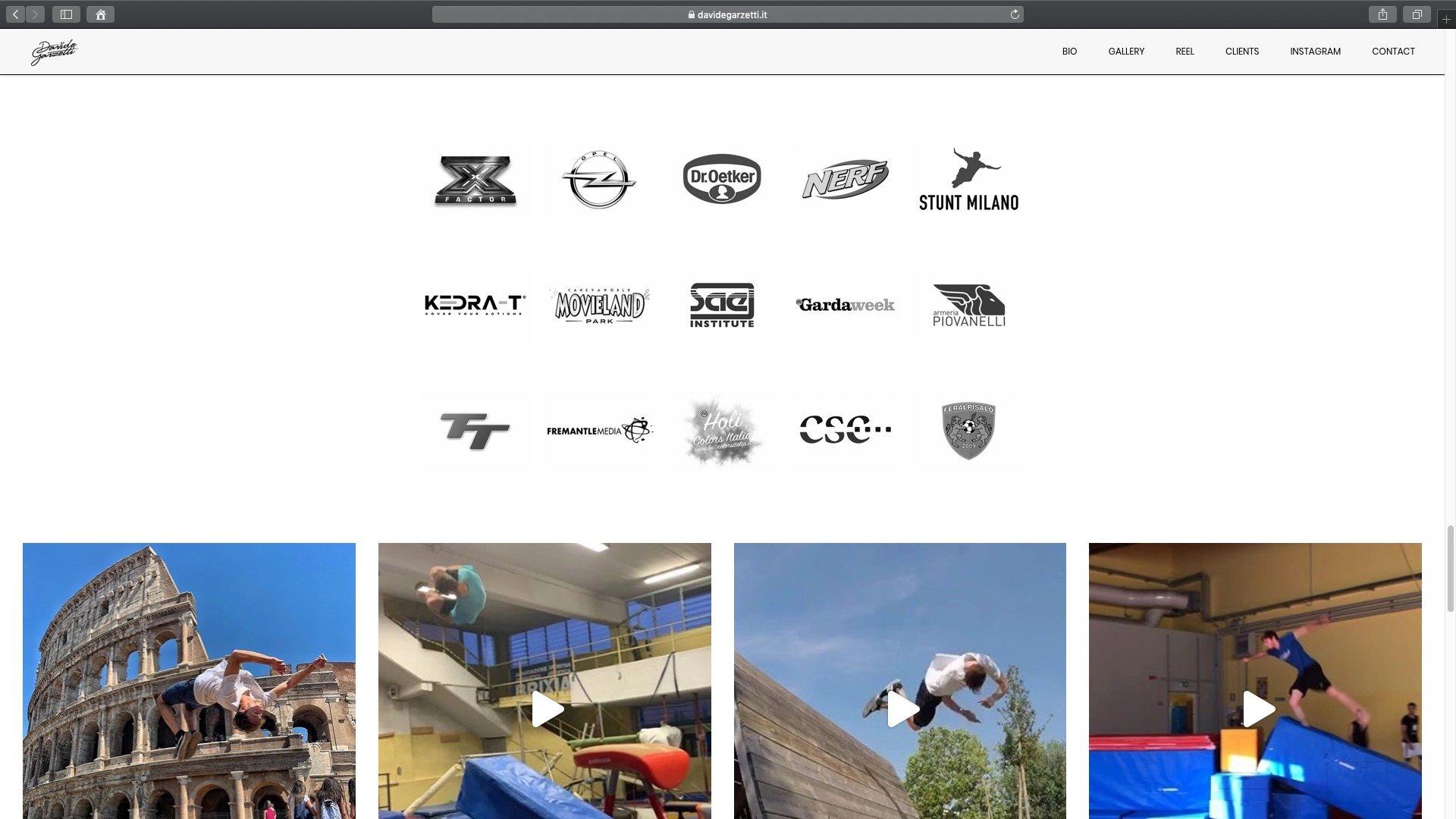Click the Armeria Piovanelli logo
This screenshot has width=1456, height=819.
[969, 305]
